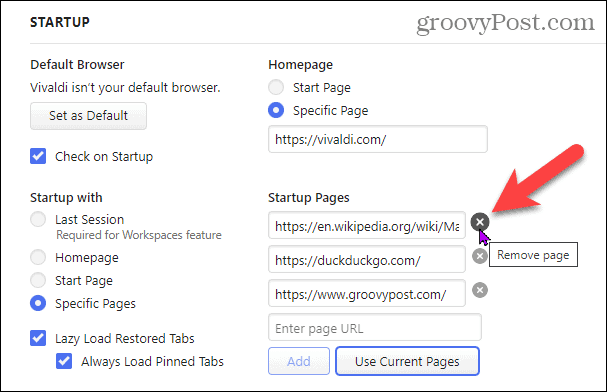Click 'Vivaldi isn't your default browser.' text
This screenshot has height=392, width=607.
pos(125,88)
